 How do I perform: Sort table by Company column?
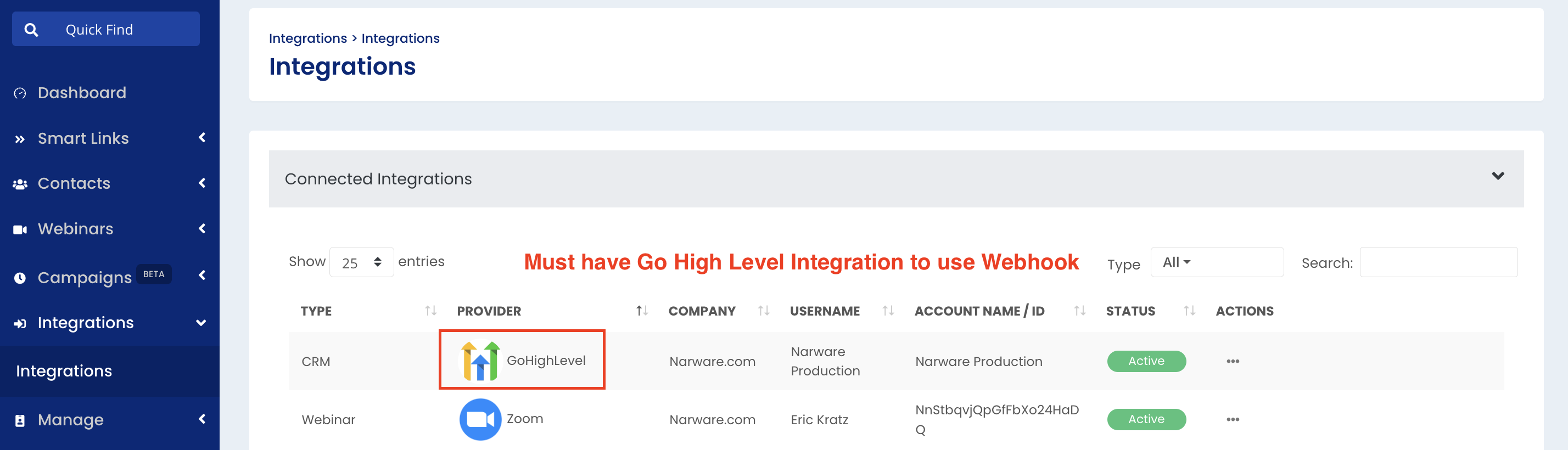pyautogui.click(x=763, y=311)
